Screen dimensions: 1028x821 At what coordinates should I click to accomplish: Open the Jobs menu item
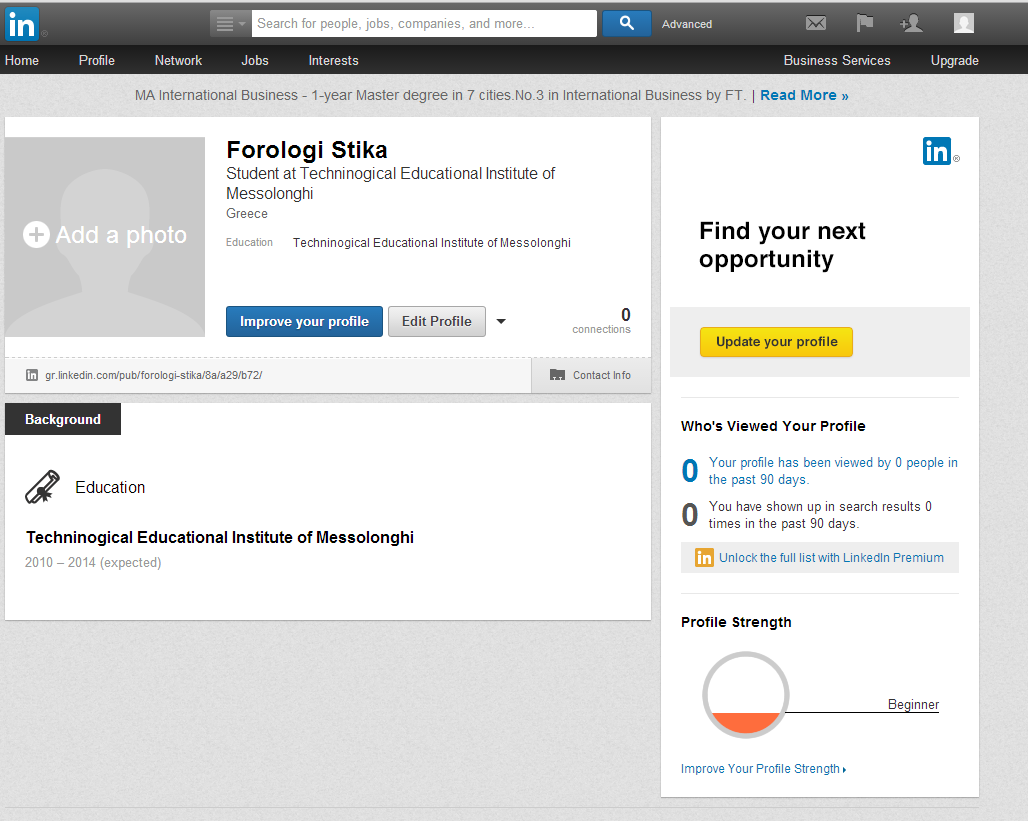254,60
